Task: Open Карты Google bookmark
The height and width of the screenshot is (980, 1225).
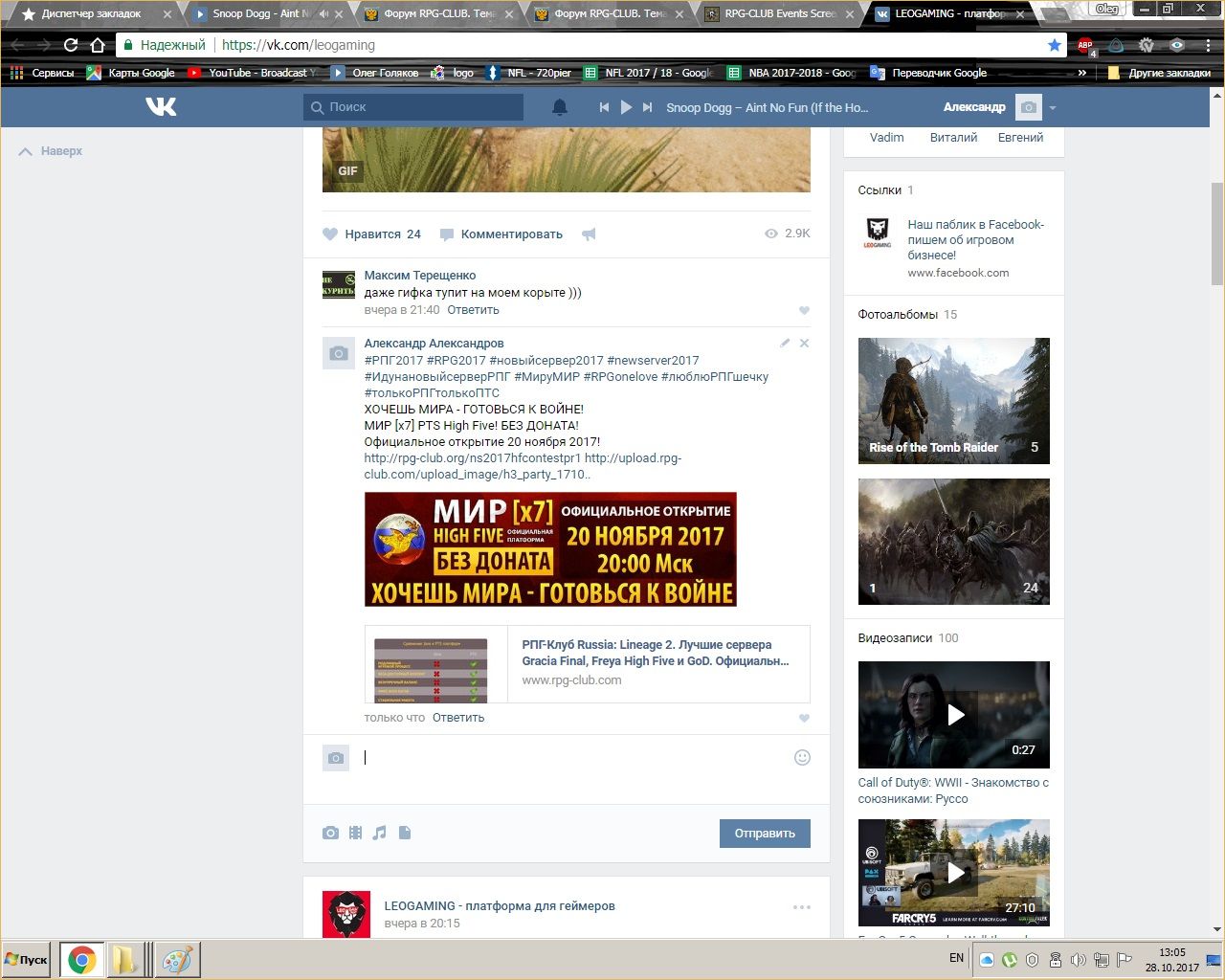Action: [x=131, y=73]
